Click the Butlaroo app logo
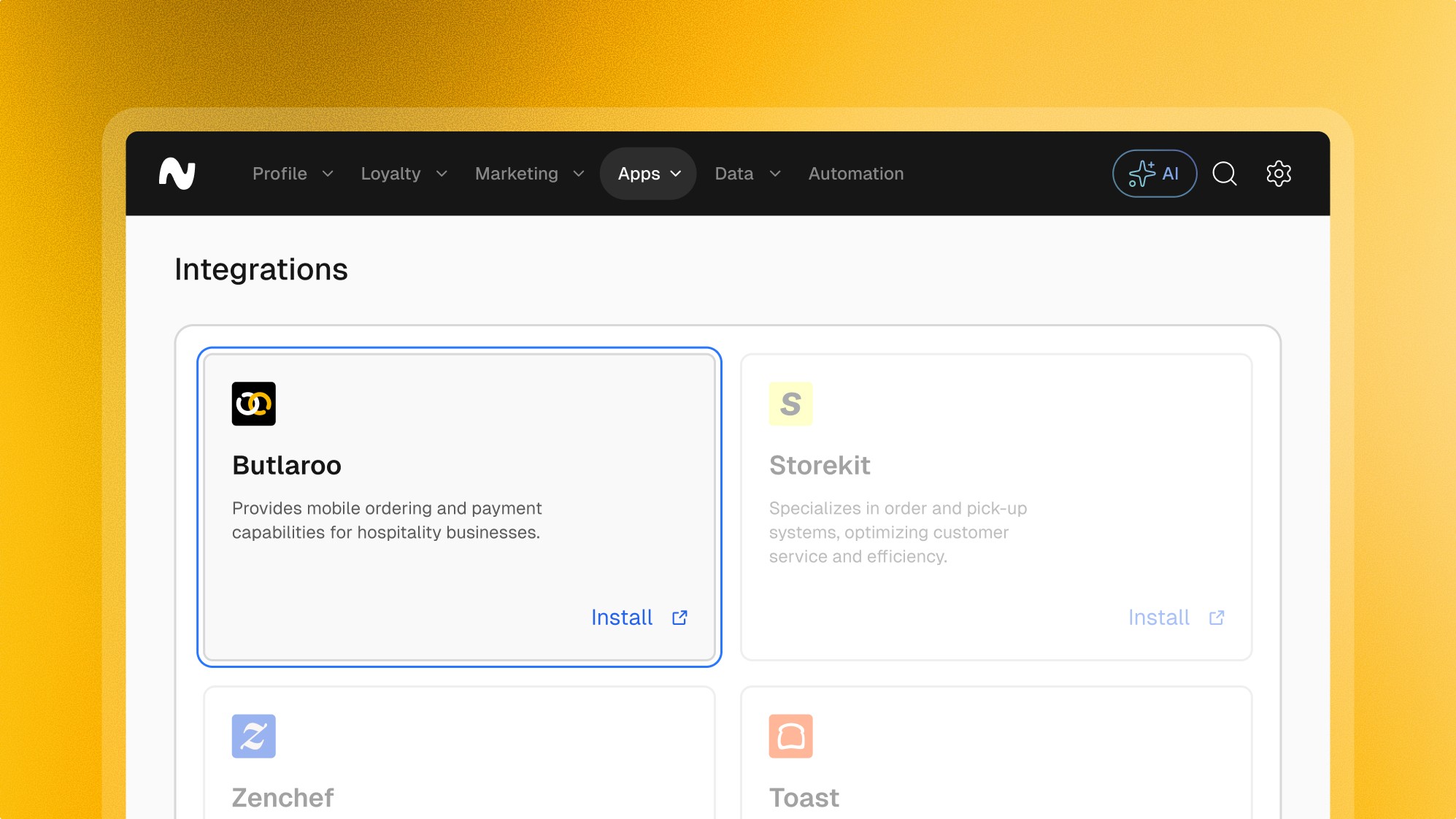The width and height of the screenshot is (1456, 819). click(x=253, y=404)
